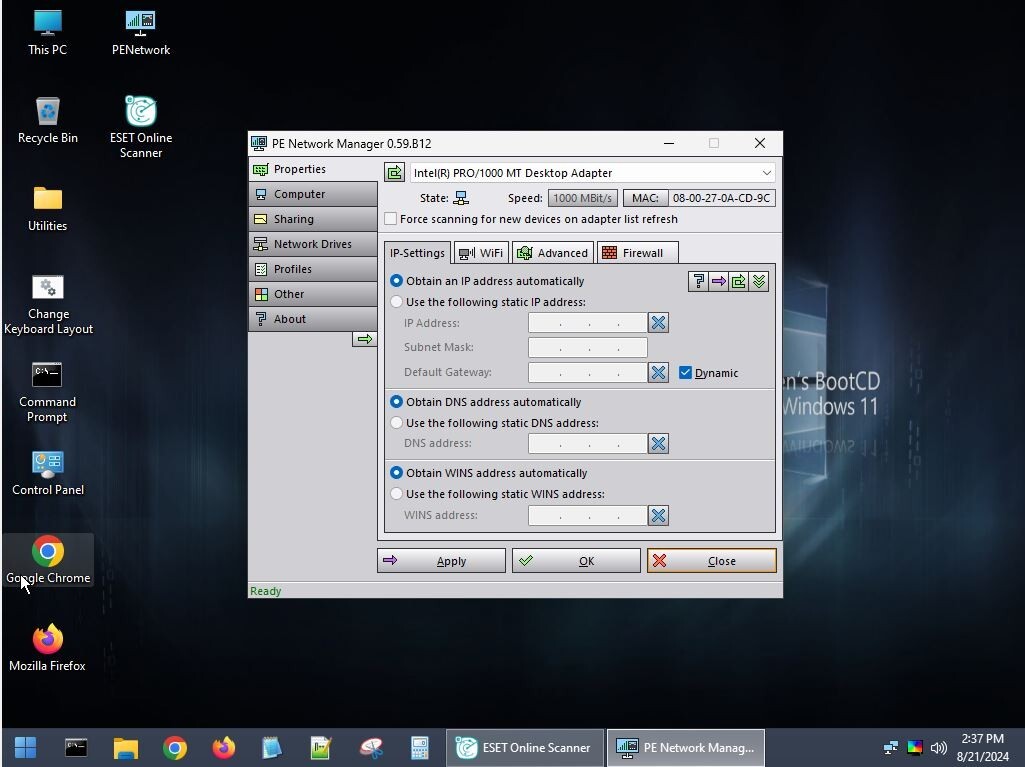Select Use the following static DNS address
This screenshot has width=1025, height=767.
(397, 423)
